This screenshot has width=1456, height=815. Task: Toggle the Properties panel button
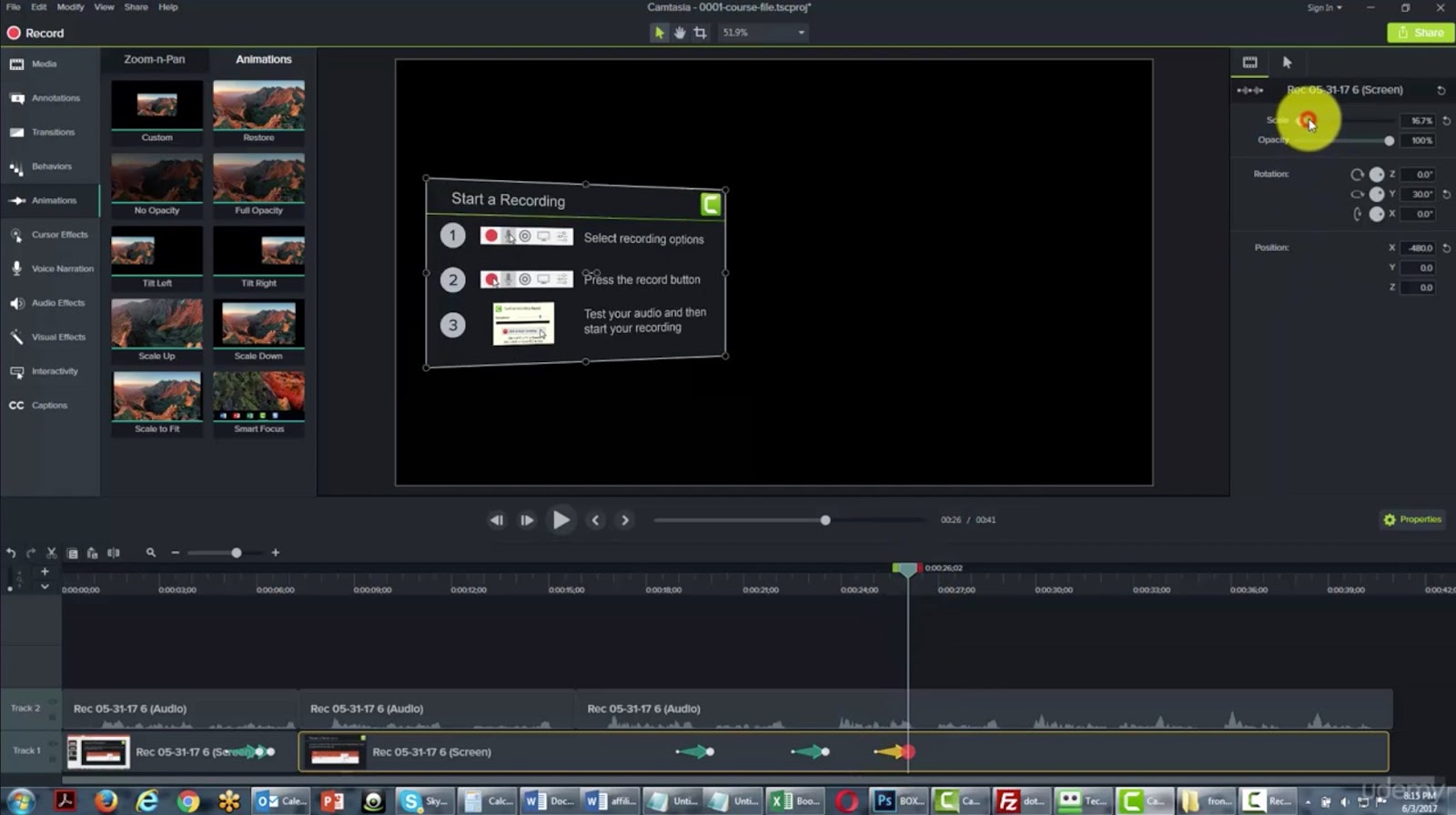click(x=1412, y=519)
